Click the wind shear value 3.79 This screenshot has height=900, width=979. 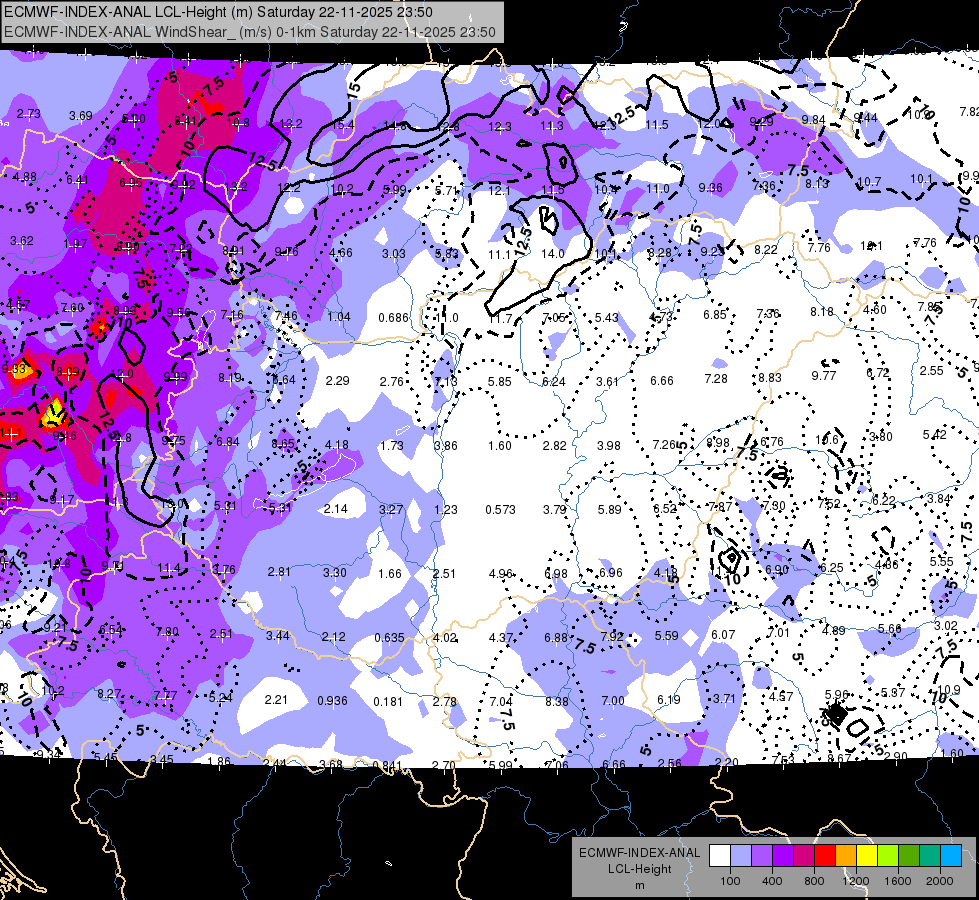554,510
